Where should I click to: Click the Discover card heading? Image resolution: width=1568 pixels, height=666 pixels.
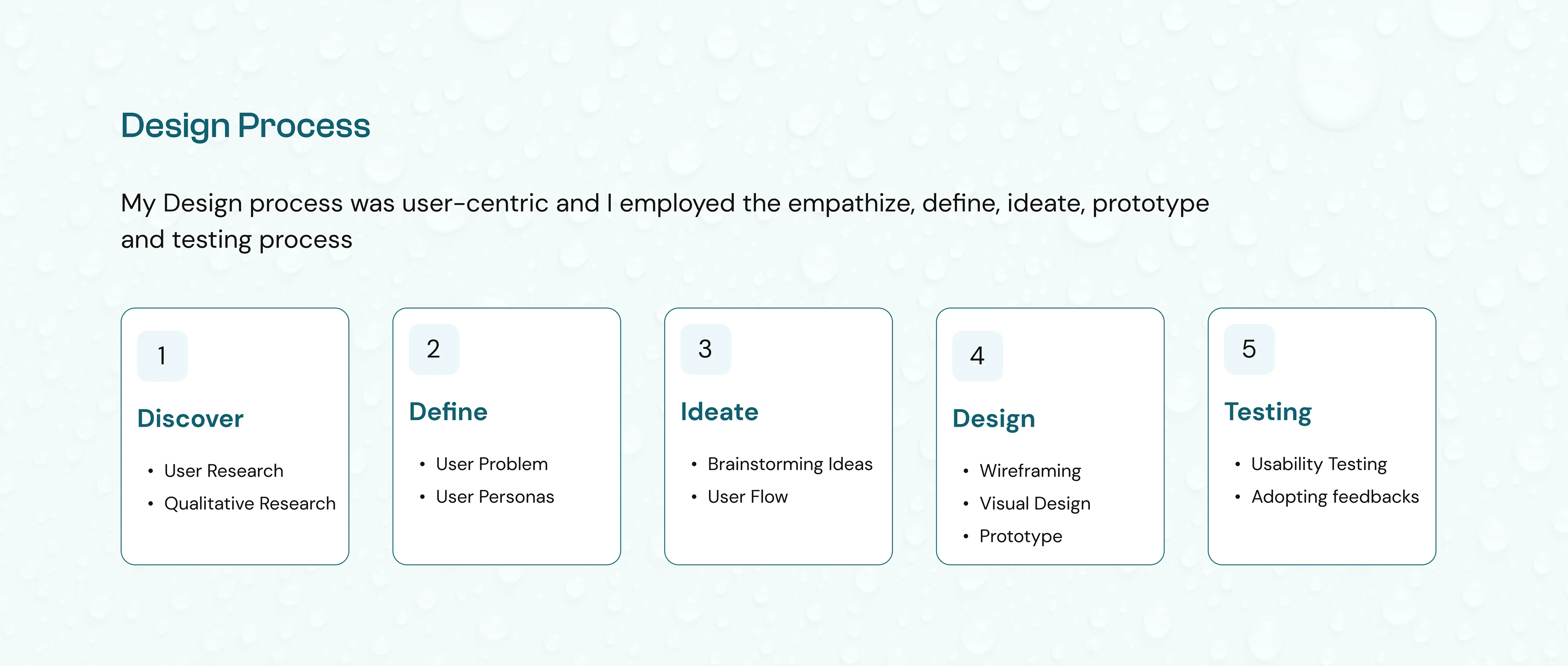pos(191,419)
